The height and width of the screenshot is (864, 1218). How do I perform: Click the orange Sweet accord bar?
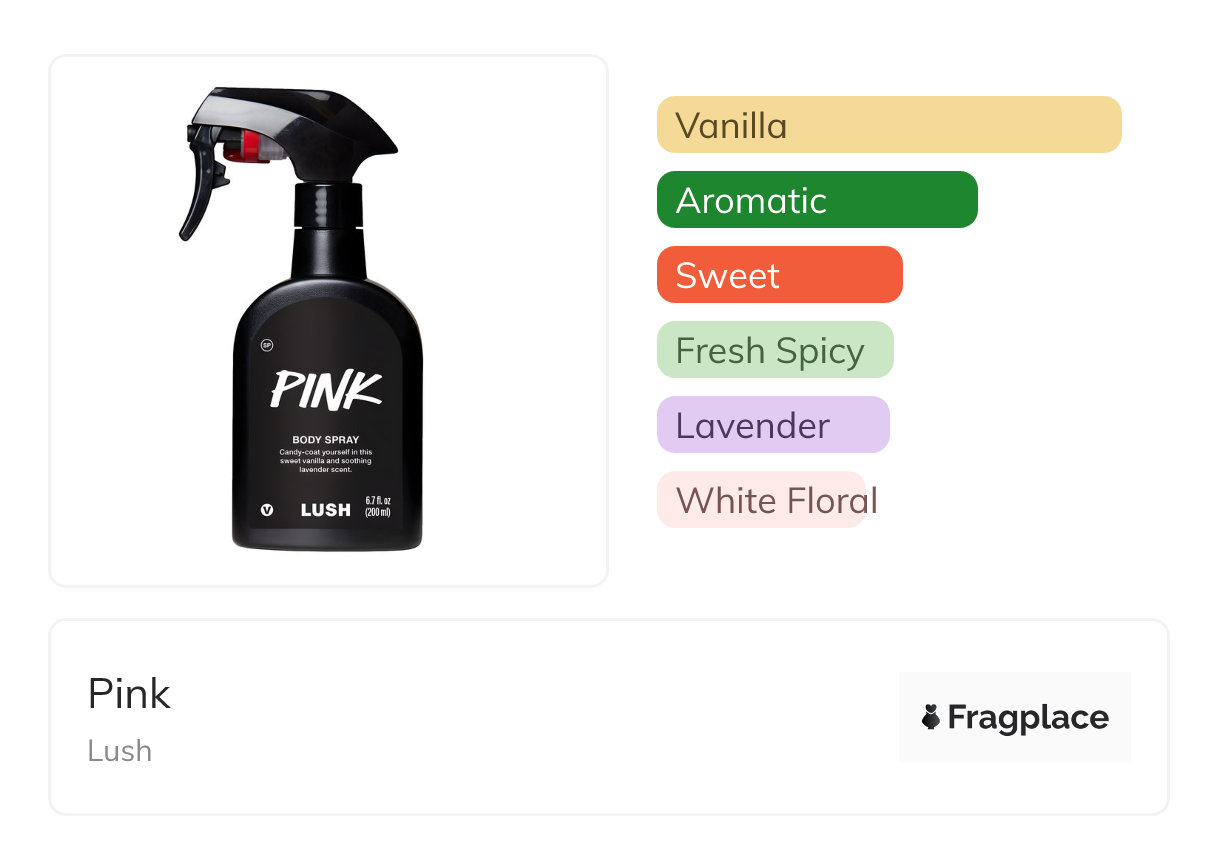(x=780, y=275)
